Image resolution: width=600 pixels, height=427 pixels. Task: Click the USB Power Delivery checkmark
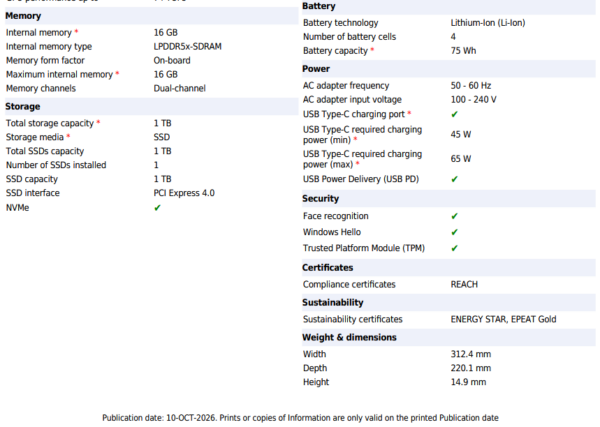coord(454,179)
